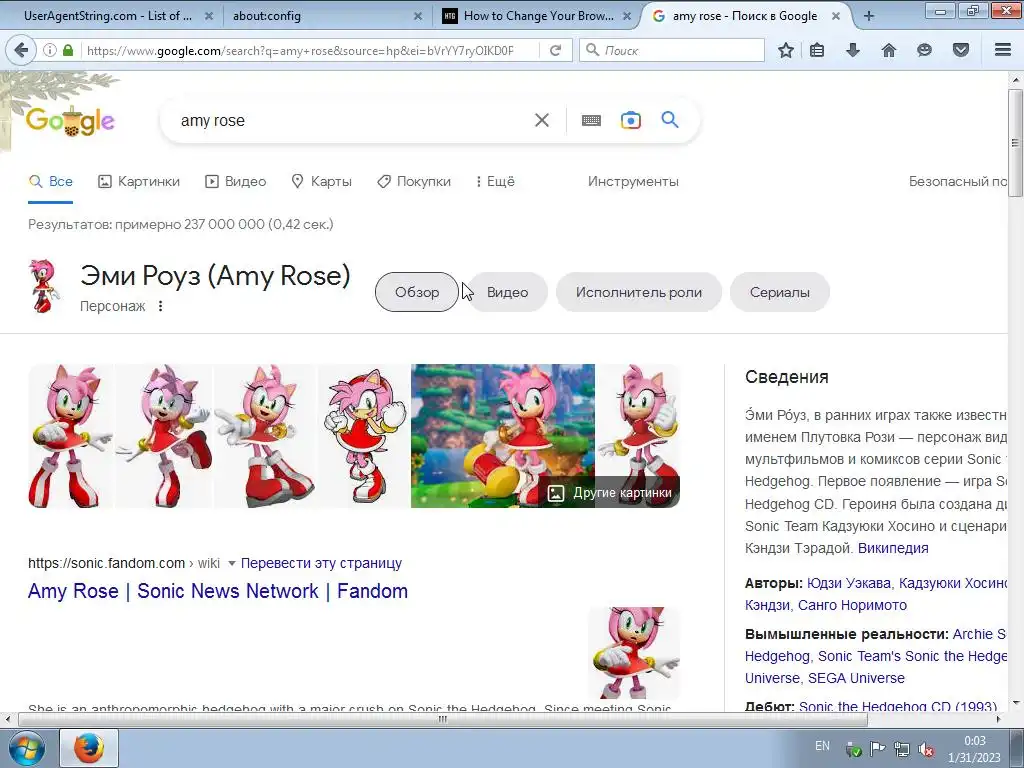Click the EN language indicator
The width and height of the screenshot is (1024, 768).
click(x=822, y=746)
